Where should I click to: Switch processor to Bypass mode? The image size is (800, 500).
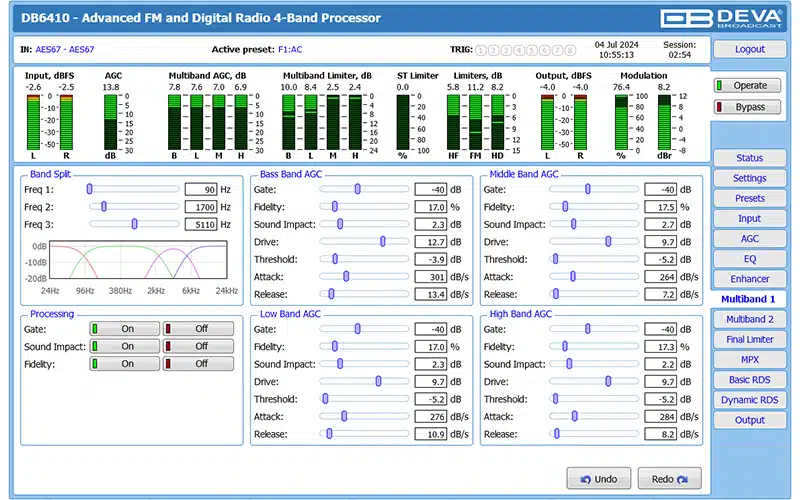tap(748, 107)
